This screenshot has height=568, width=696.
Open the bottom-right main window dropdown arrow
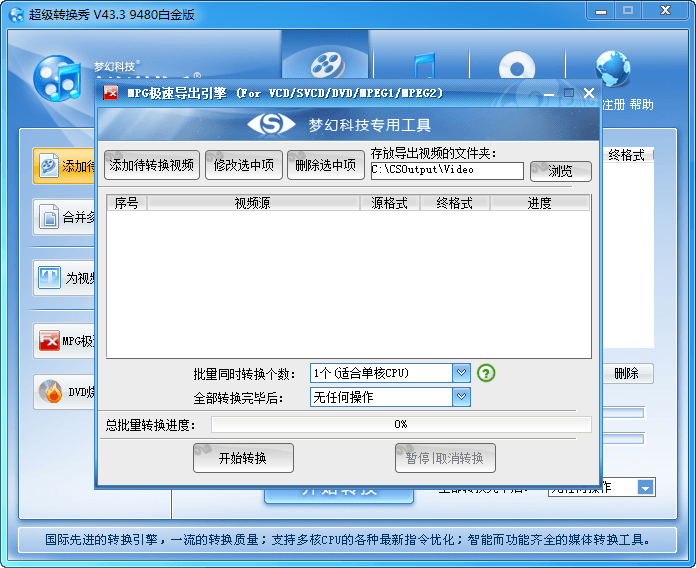pyautogui.click(x=646, y=488)
